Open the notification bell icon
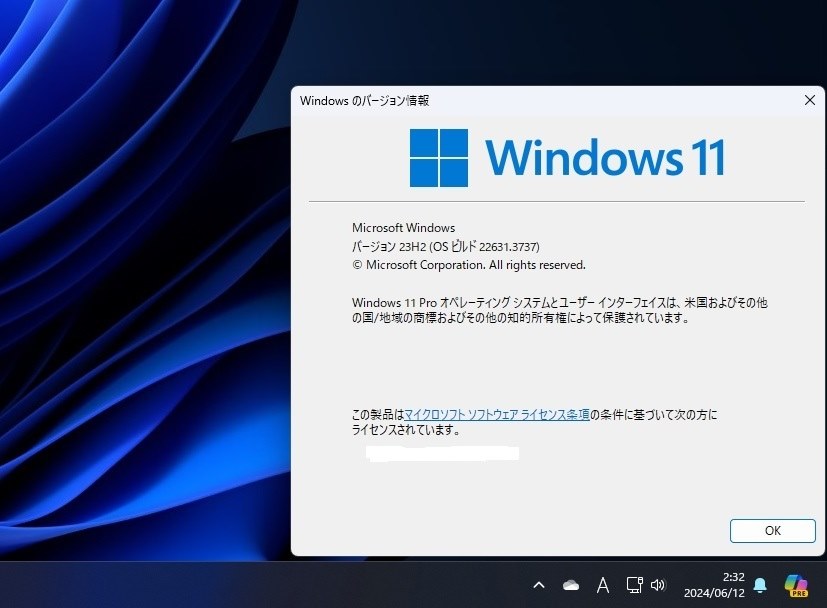This screenshot has width=827, height=608. [x=760, y=585]
